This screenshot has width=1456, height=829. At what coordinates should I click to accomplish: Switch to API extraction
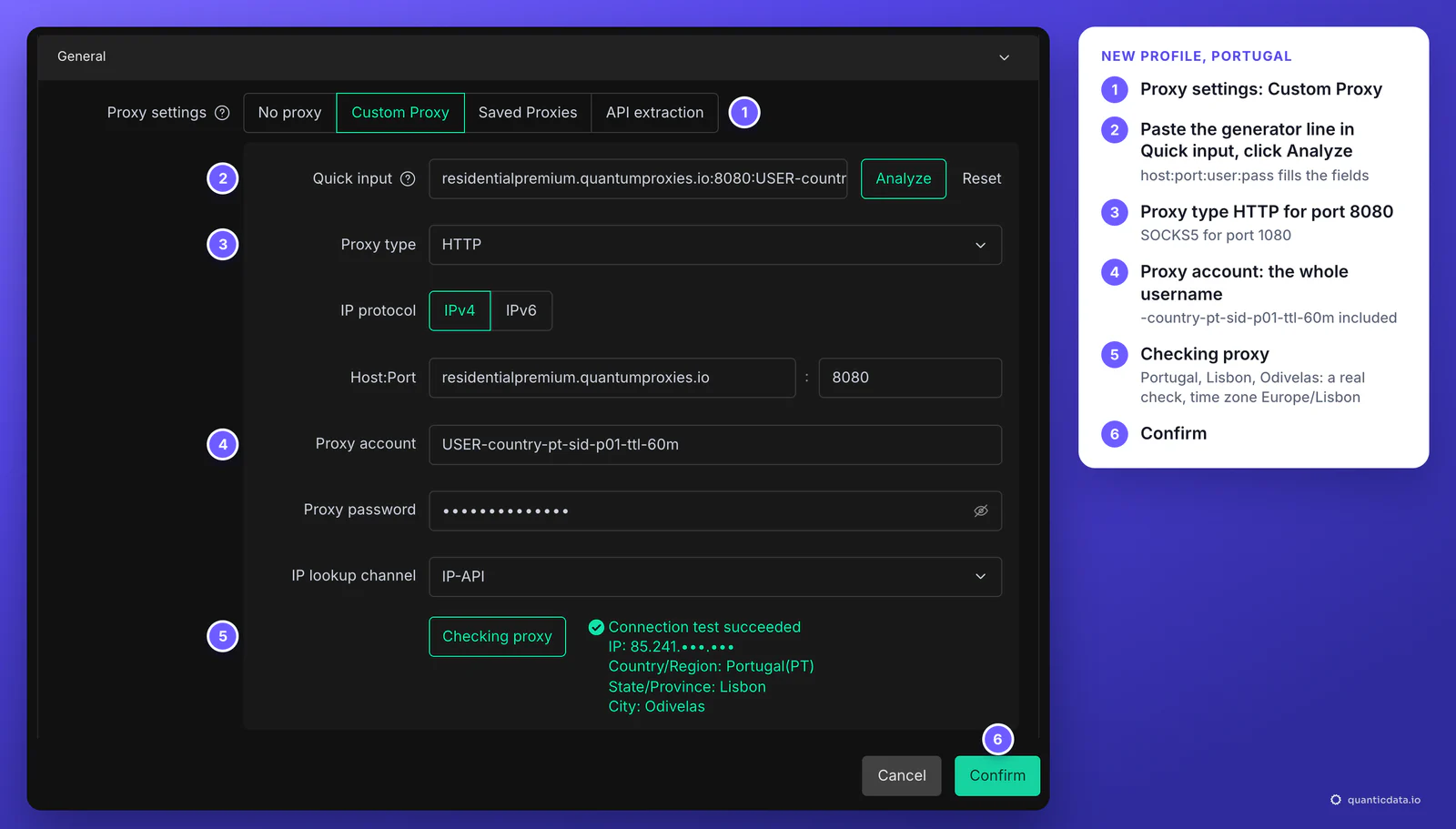pyautogui.click(x=655, y=113)
